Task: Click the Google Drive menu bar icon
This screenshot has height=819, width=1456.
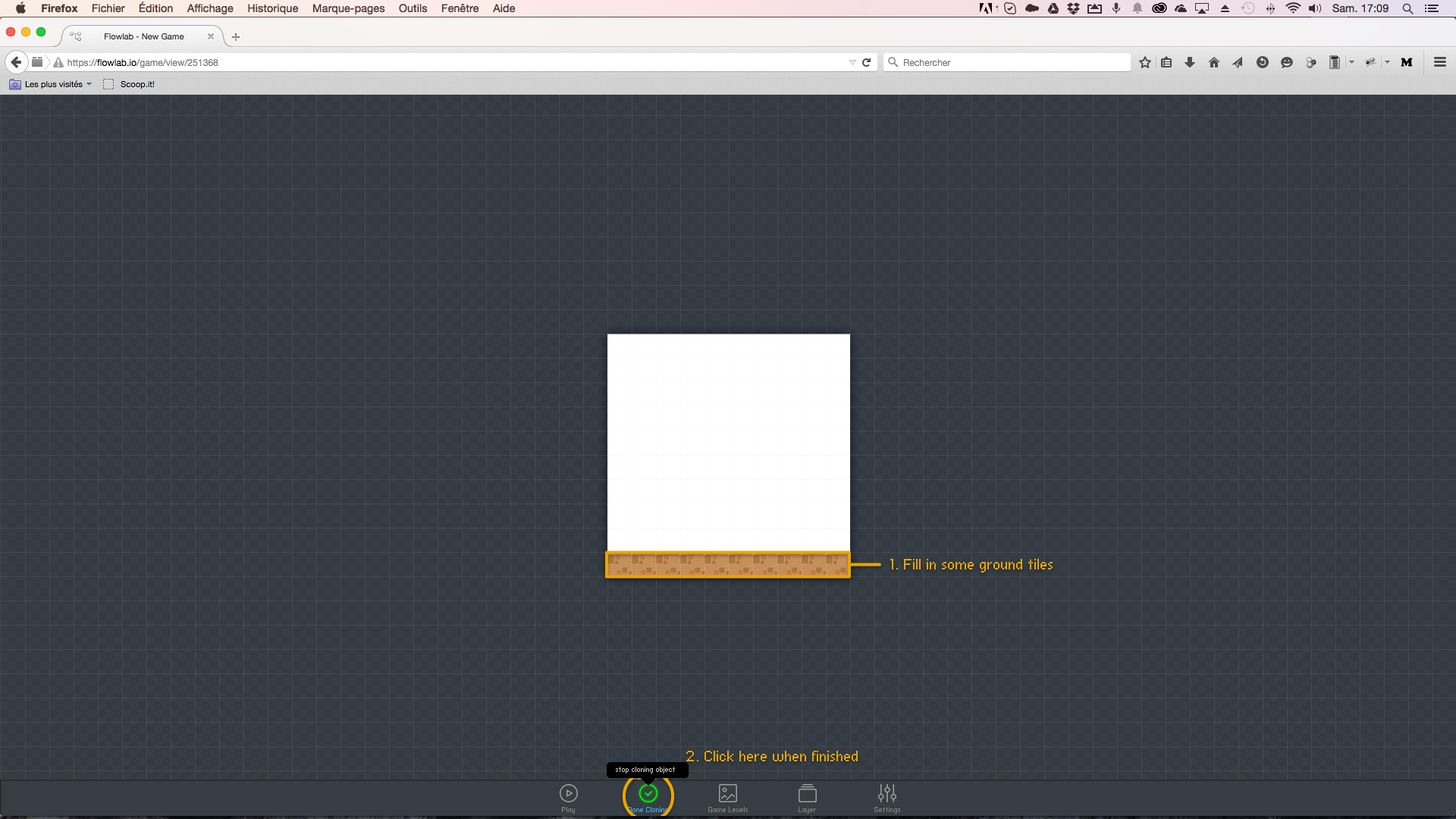Action: pos(1053,8)
